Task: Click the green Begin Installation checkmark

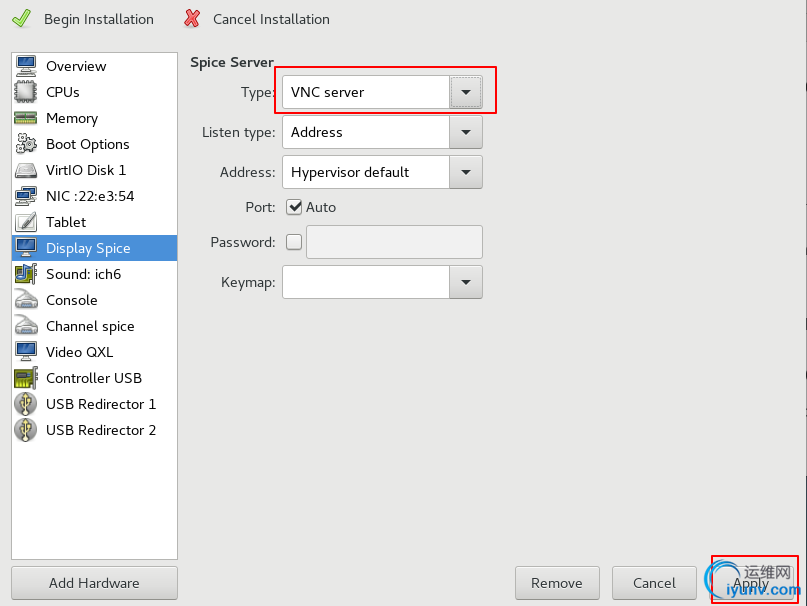Action: coord(21,19)
